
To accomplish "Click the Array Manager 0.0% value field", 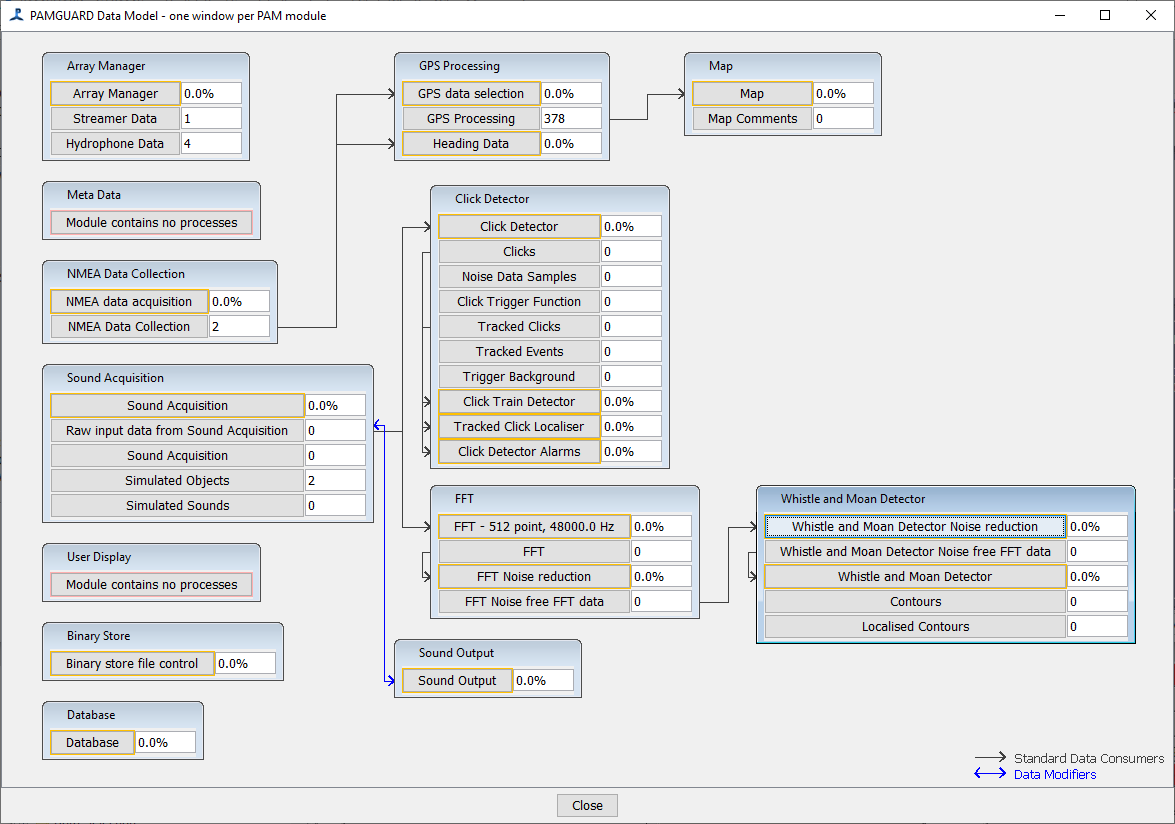I will click(x=211, y=94).
